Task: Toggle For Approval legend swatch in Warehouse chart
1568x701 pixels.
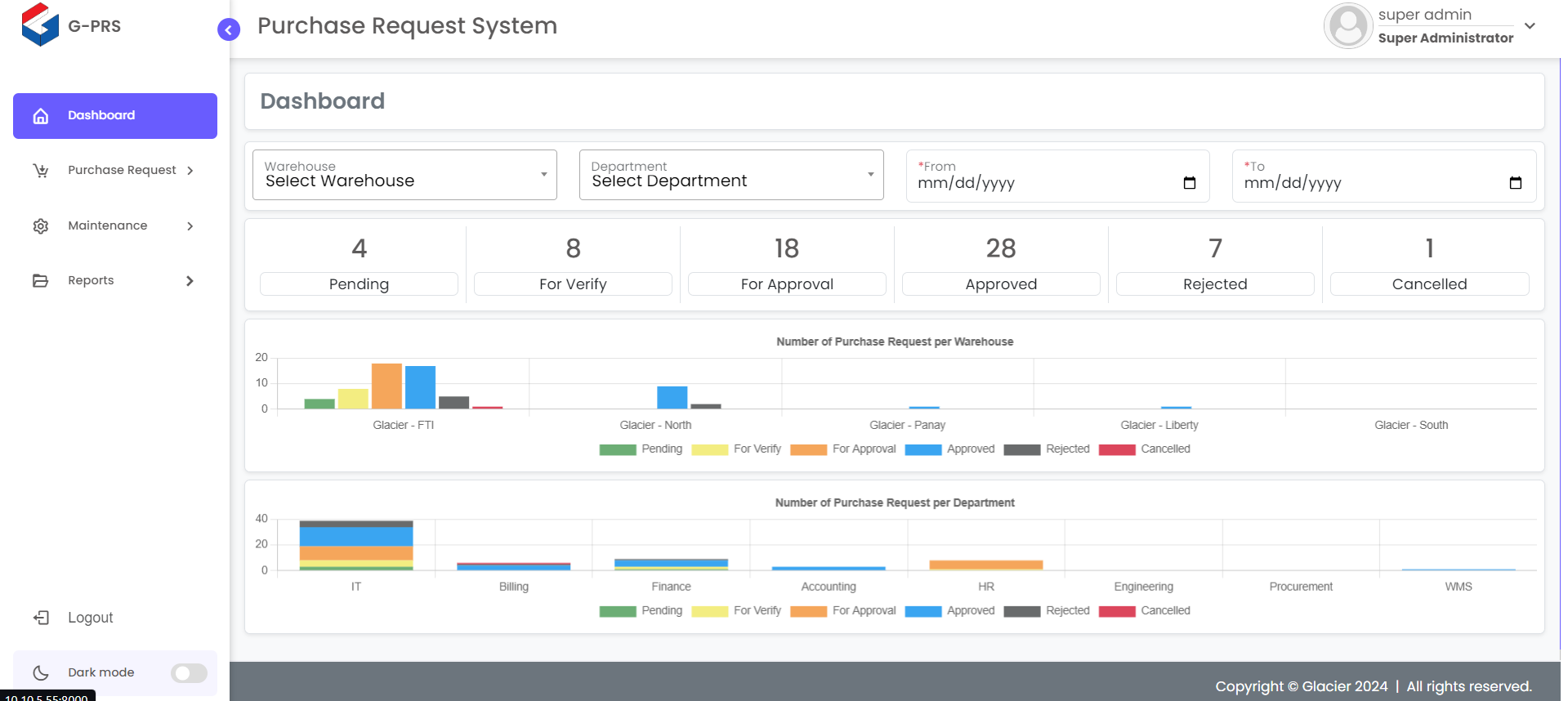Action: pyautogui.click(x=809, y=449)
